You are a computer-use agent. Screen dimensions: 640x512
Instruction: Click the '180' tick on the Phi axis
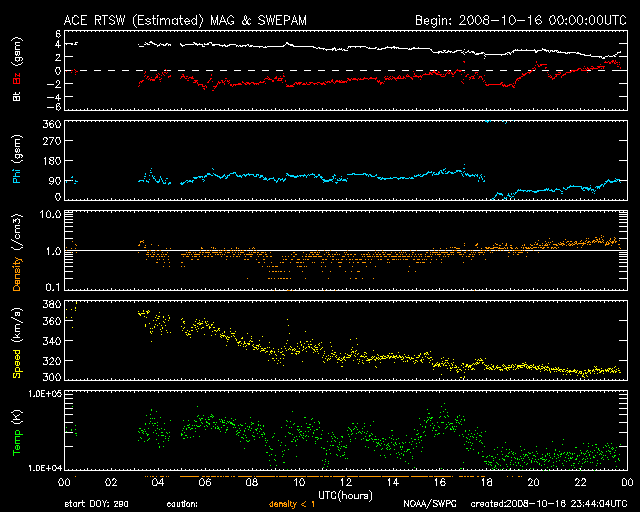coord(52,161)
